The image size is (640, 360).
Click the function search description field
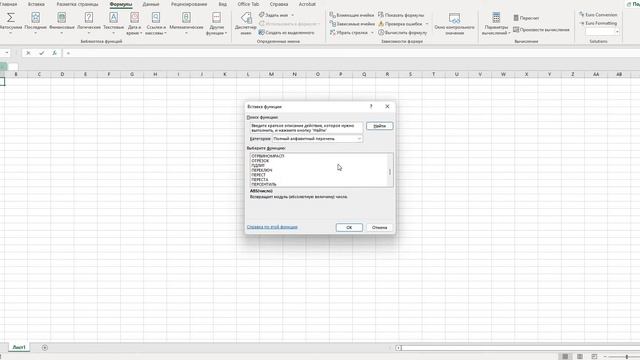coord(306,128)
